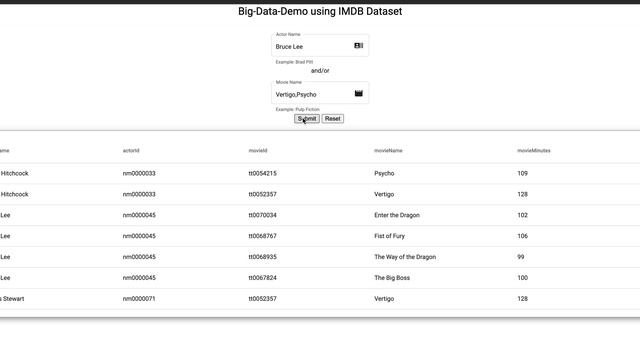Click the 109 minutes cell
640x360 pixels.
[522, 173]
